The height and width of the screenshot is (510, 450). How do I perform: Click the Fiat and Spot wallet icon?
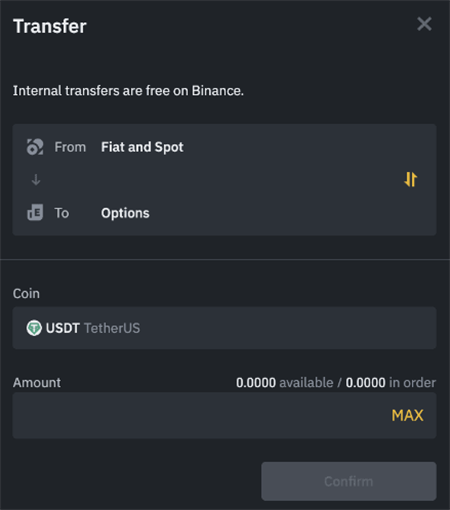tap(35, 147)
